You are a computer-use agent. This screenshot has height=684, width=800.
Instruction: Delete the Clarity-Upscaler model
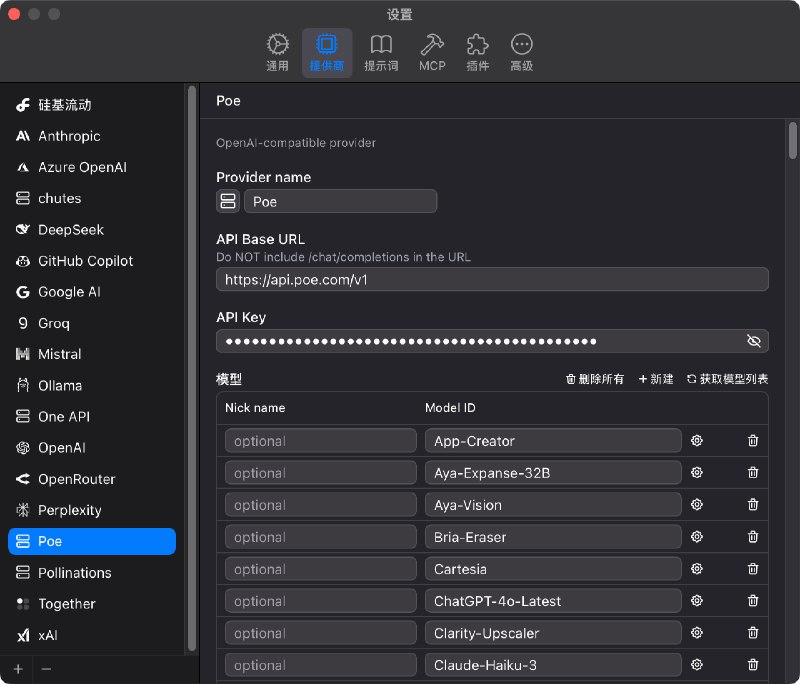click(x=753, y=633)
